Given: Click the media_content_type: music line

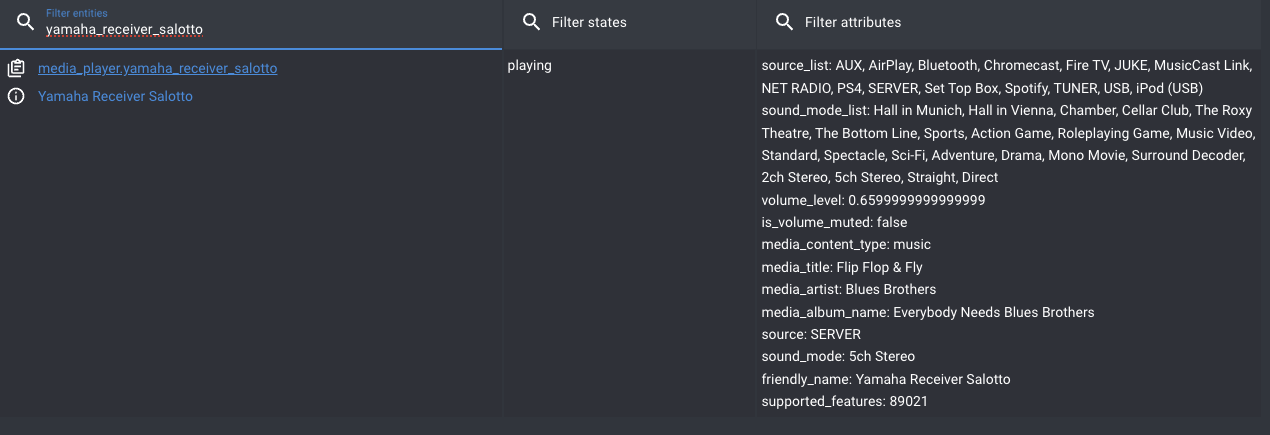Looking at the screenshot, I should coord(846,245).
